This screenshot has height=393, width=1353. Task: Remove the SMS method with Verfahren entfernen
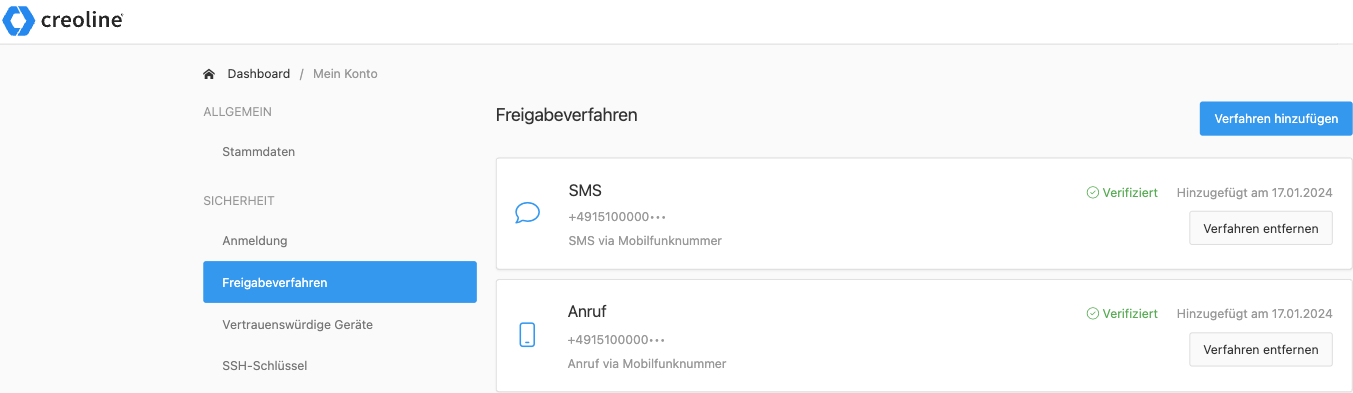pos(1261,228)
